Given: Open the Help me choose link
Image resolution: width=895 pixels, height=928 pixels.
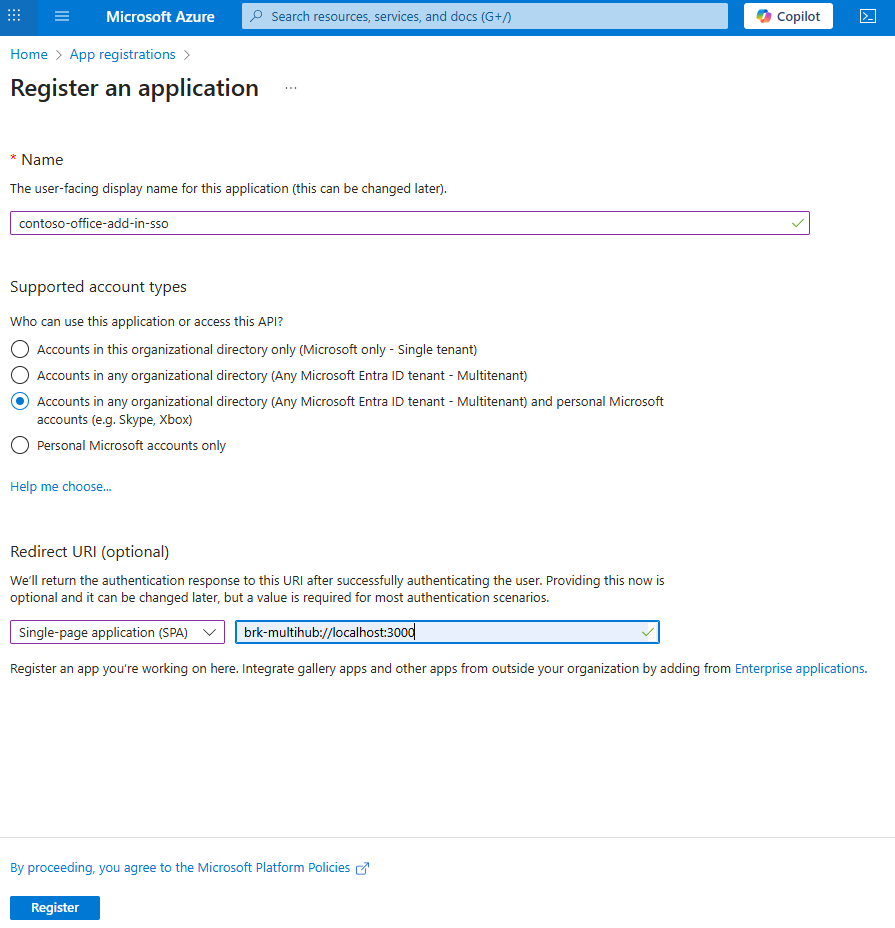Looking at the screenshot, I should pyautogui.click(x=60, y=486).
